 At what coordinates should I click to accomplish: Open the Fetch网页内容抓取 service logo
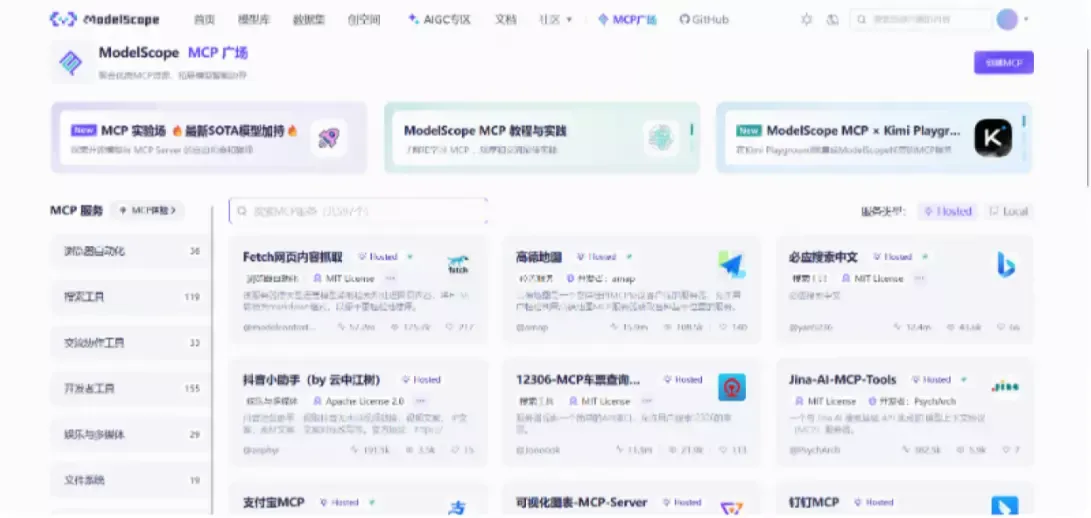point(458,266)
